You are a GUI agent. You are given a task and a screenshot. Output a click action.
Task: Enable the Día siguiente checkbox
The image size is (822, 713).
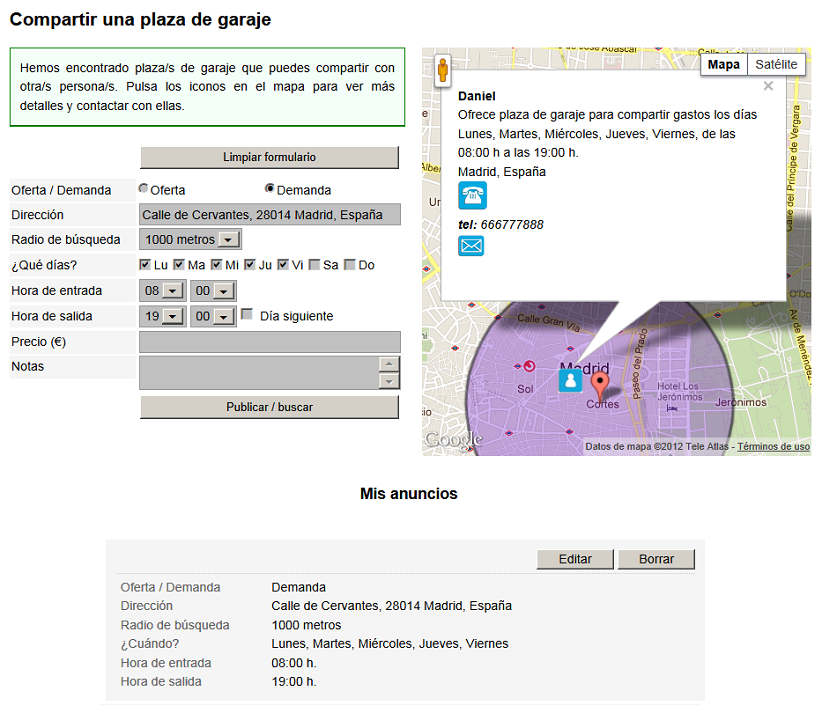tap(247, 315)
